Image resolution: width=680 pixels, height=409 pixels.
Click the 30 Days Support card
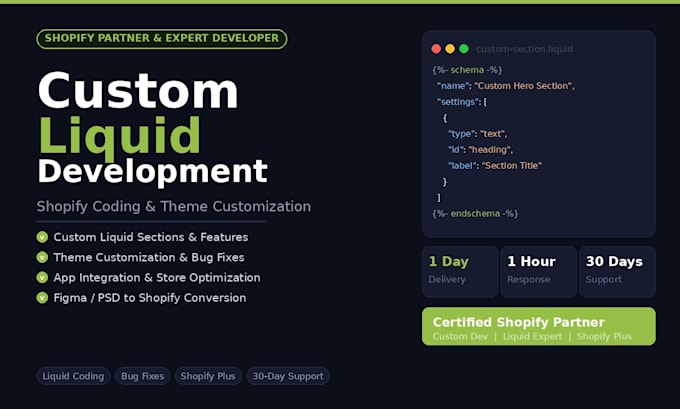pyautogui.click(x=618, y=272)
